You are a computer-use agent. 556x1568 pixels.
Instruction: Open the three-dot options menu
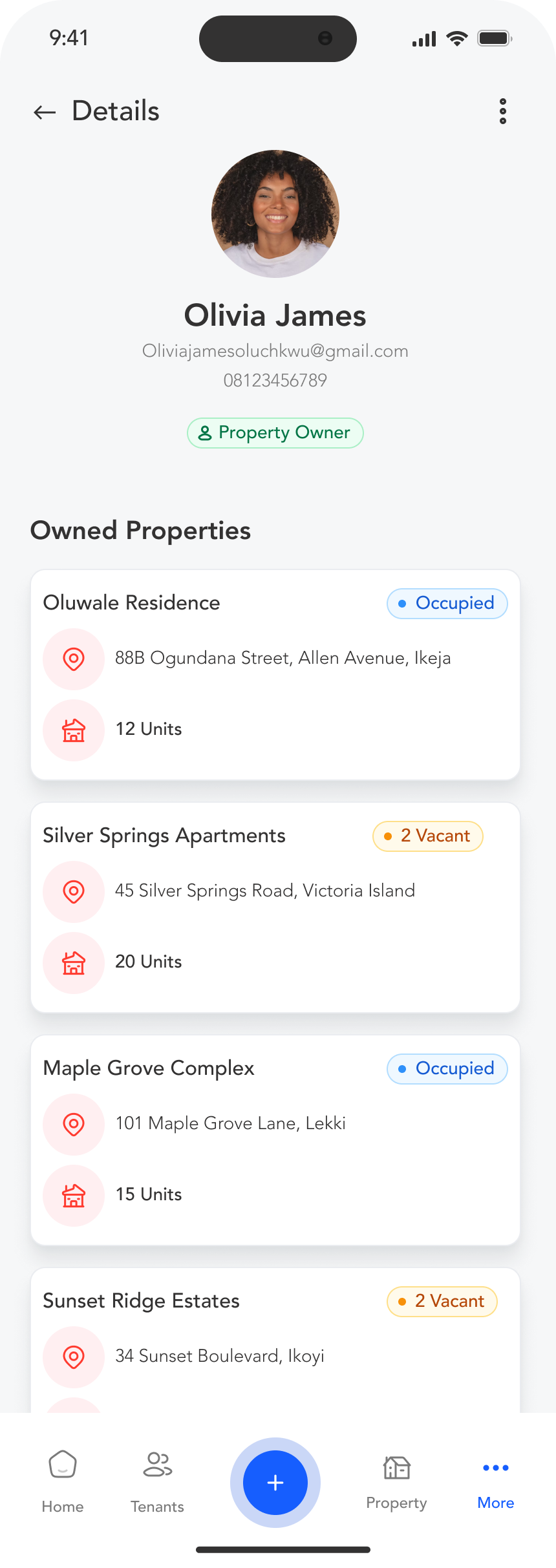[x=502, y=111]
